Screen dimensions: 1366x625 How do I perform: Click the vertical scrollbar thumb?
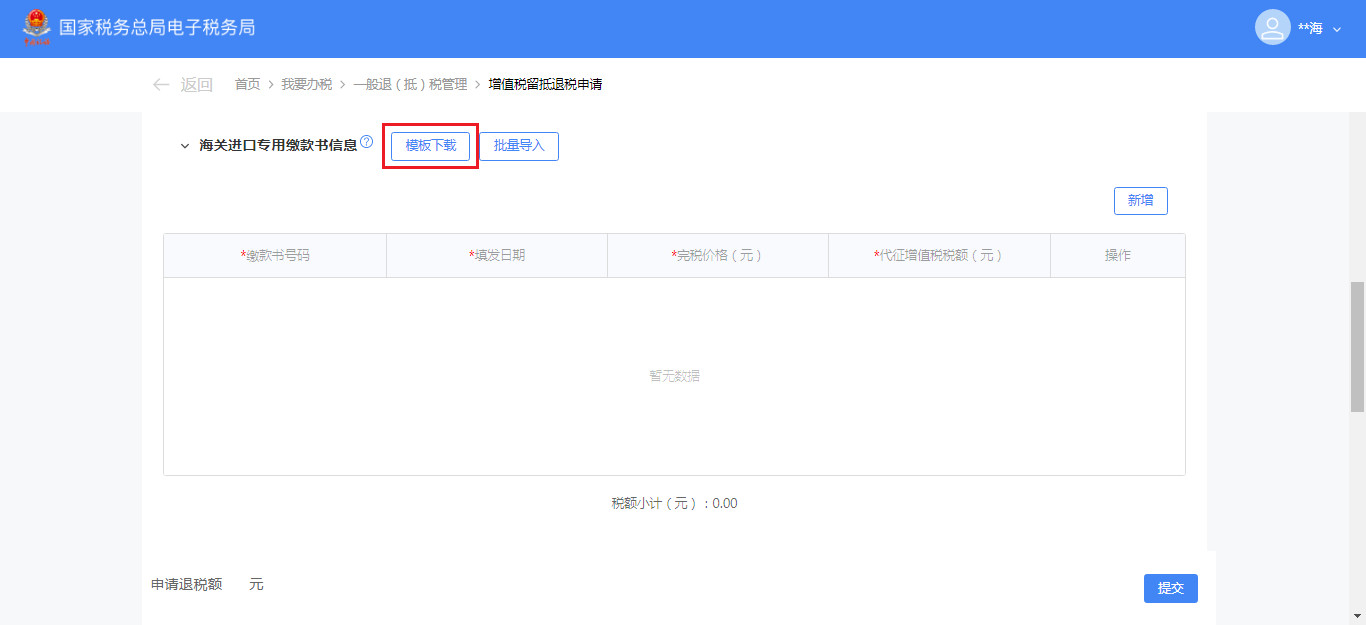(1357, 346)
